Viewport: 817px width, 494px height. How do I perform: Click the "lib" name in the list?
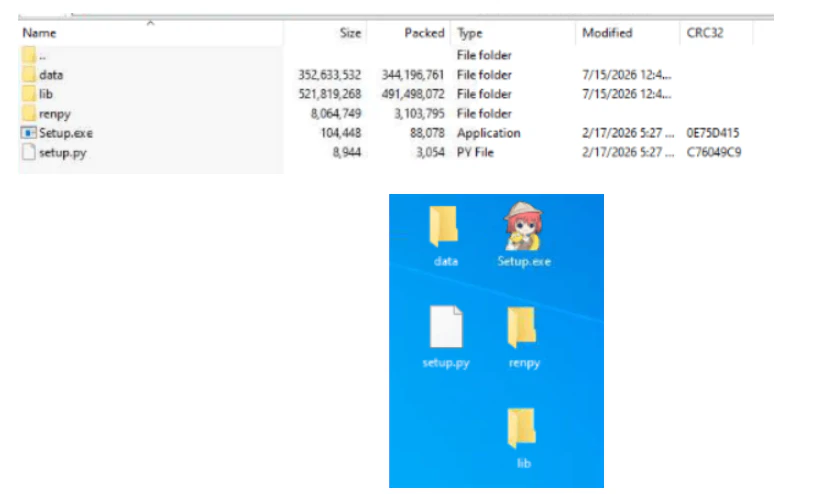tap(46, 94)
